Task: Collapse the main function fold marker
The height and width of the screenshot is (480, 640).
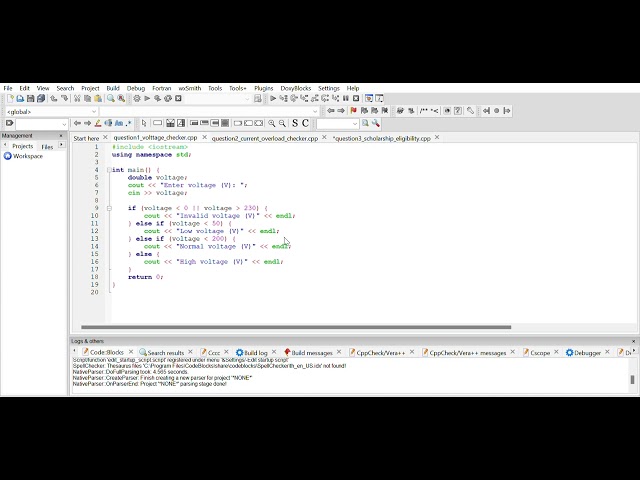Action: coord(109,170)
